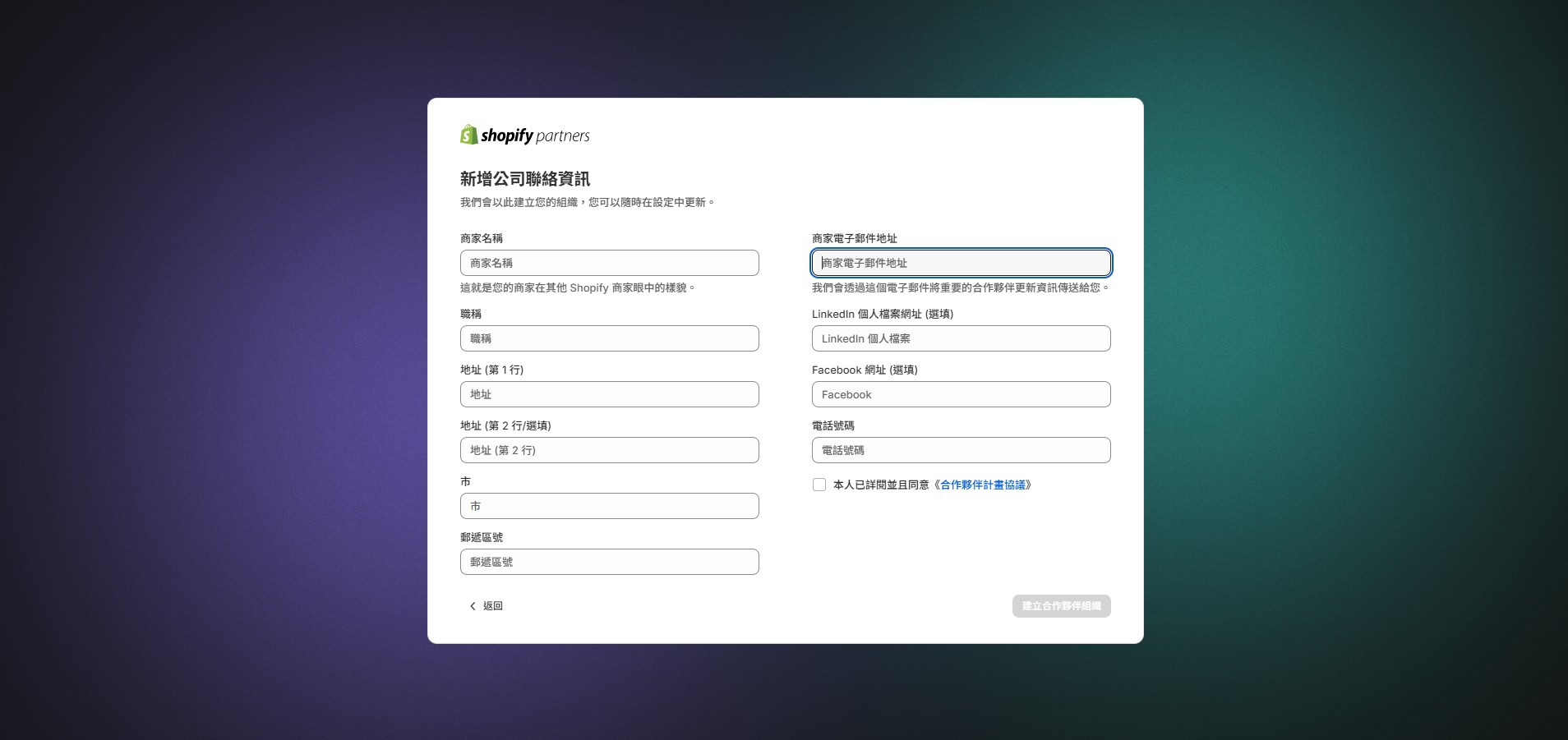Click the 市 city input field
Screen dimensions: 1568x740
[x=610, y=506]
